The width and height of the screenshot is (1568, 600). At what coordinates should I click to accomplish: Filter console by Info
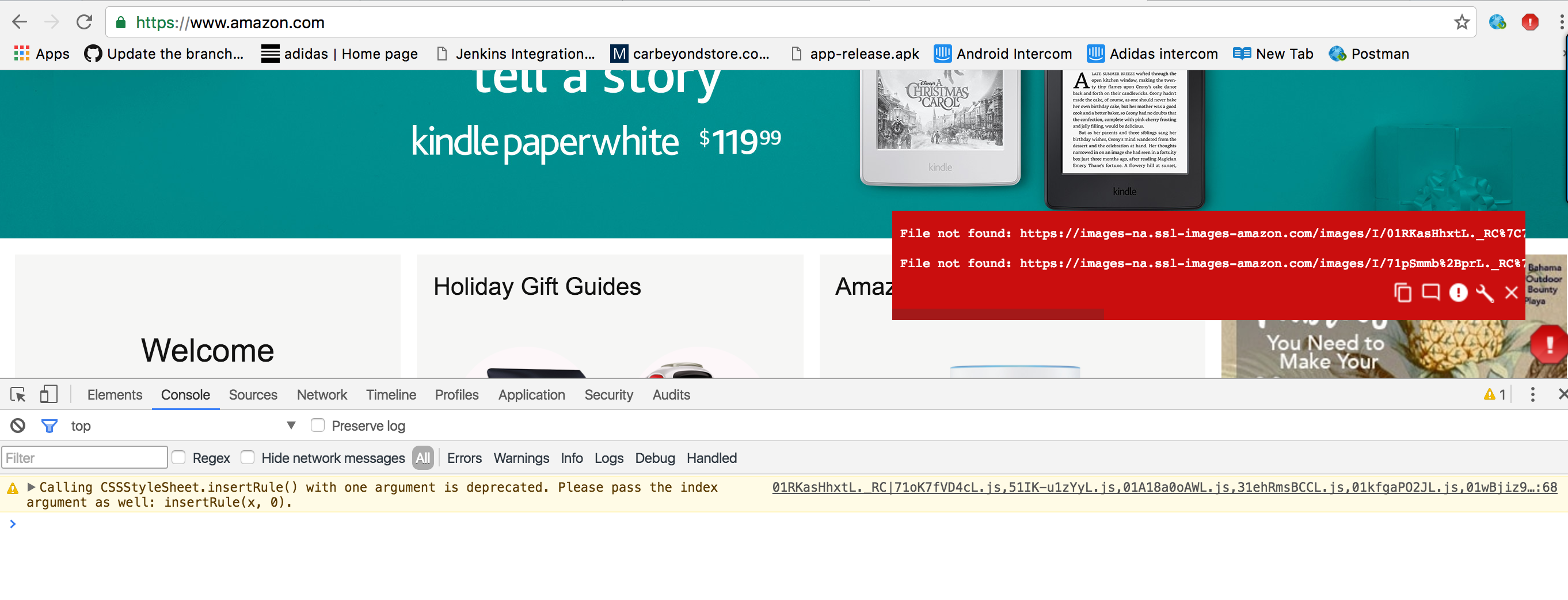[572, 457]
